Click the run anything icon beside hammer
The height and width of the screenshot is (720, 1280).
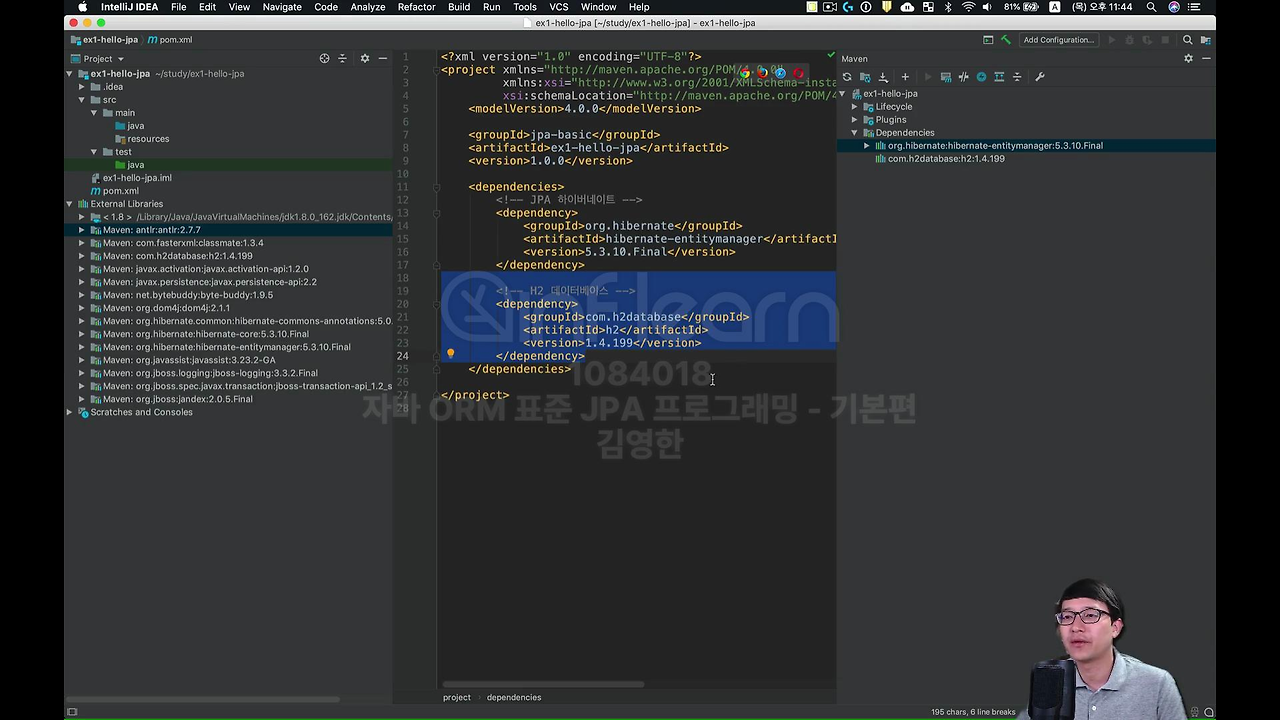(x=988, y=40)
